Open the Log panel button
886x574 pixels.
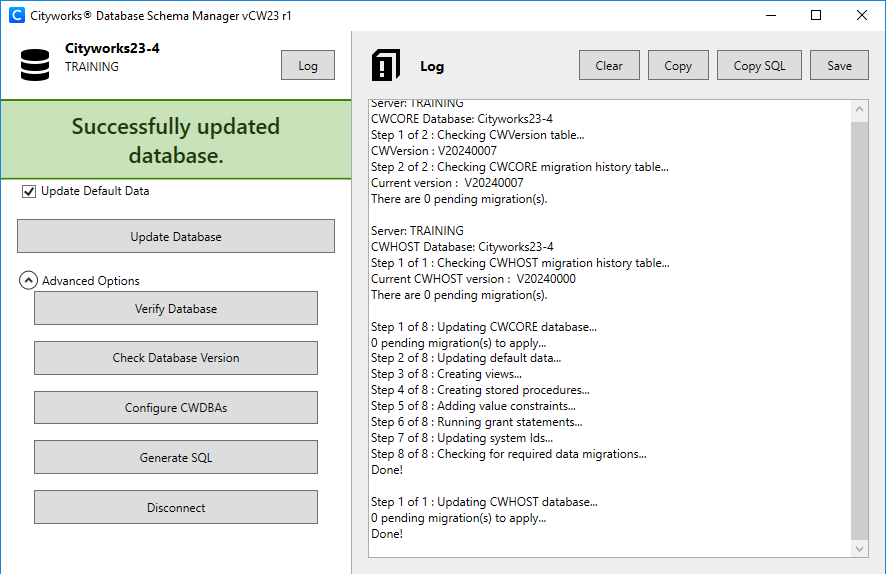[307, 66]
